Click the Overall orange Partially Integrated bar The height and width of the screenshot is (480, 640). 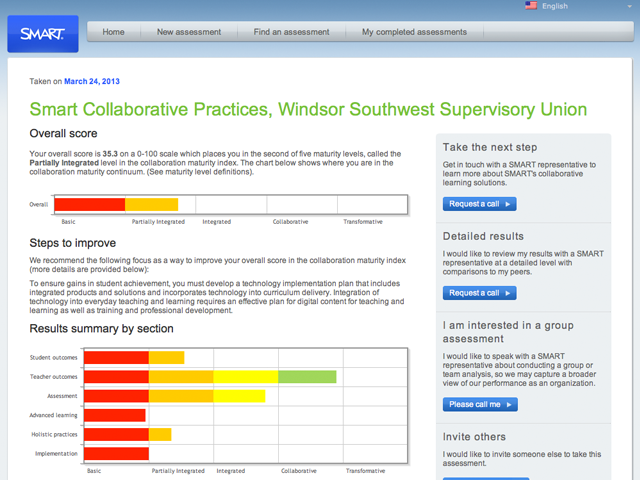click(x=151, y=204)
